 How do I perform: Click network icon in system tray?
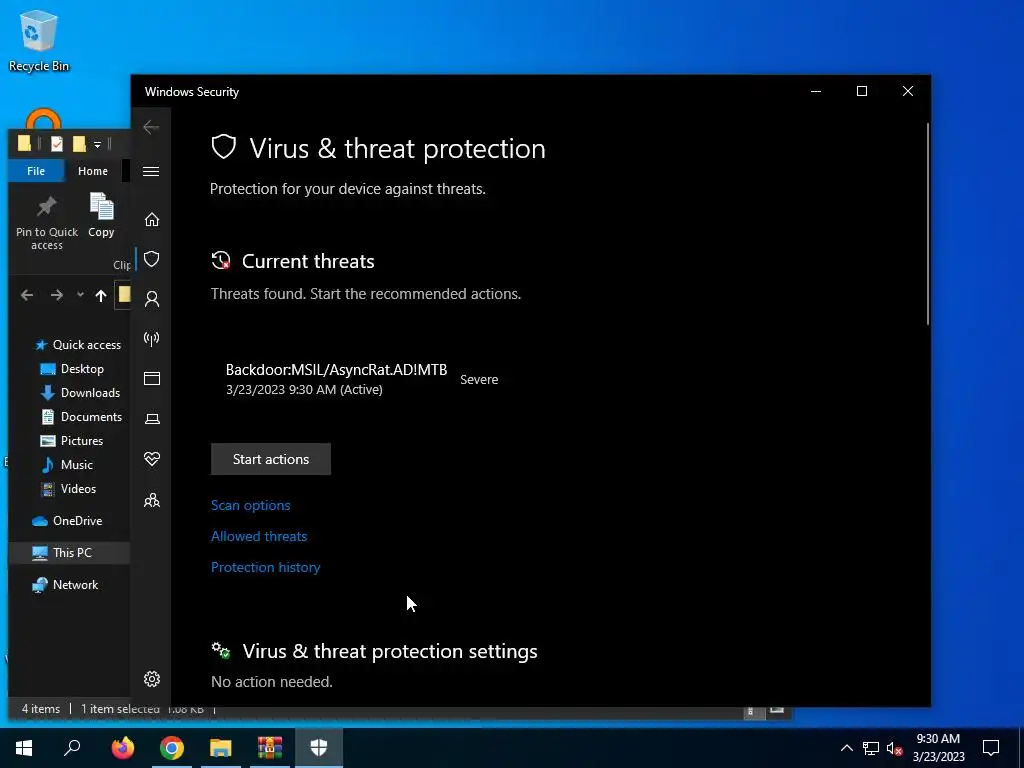pos(871,748)
